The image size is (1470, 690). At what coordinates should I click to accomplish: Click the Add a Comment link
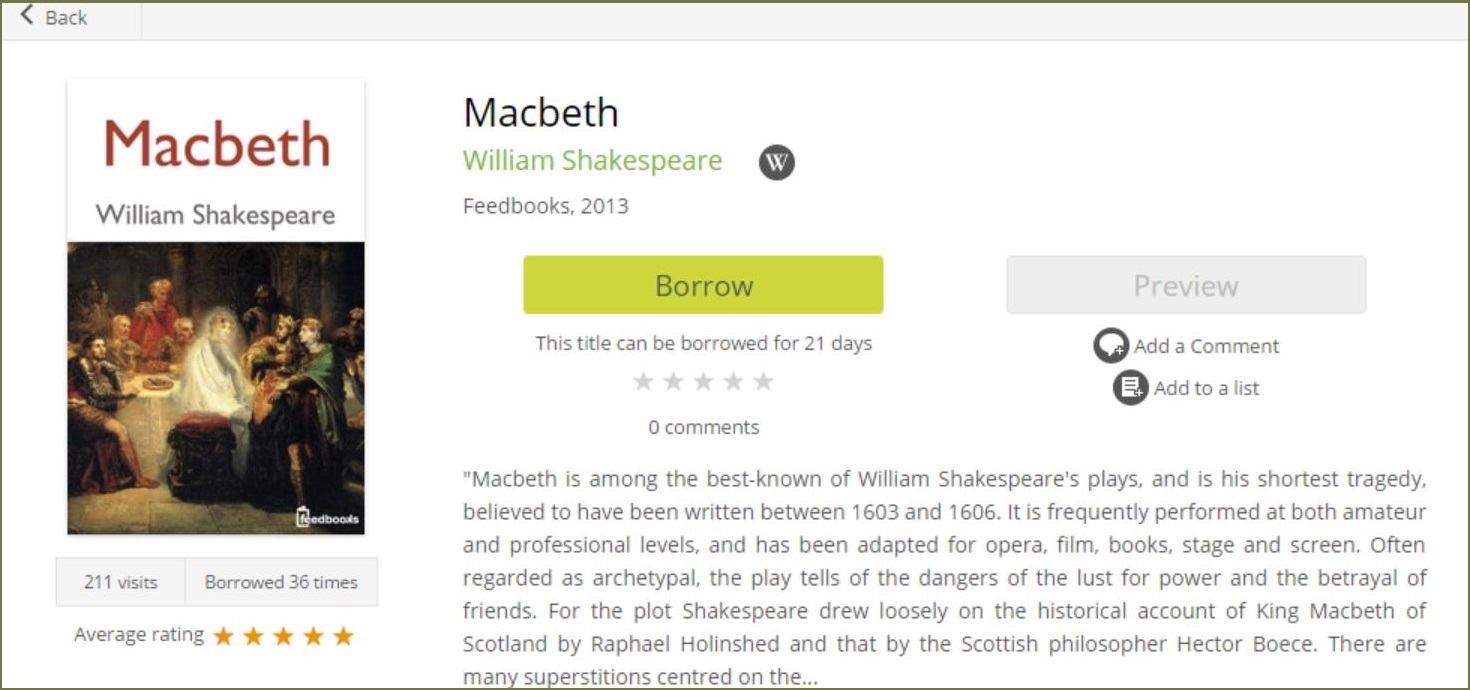1206,346
